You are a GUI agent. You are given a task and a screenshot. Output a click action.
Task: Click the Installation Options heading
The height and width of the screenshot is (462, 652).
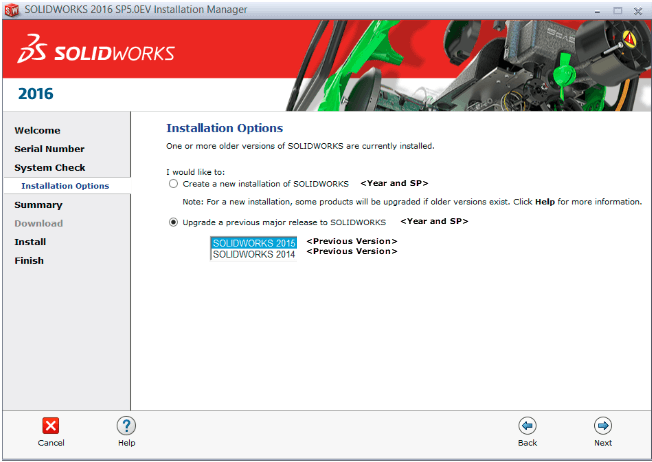(225, 128)
